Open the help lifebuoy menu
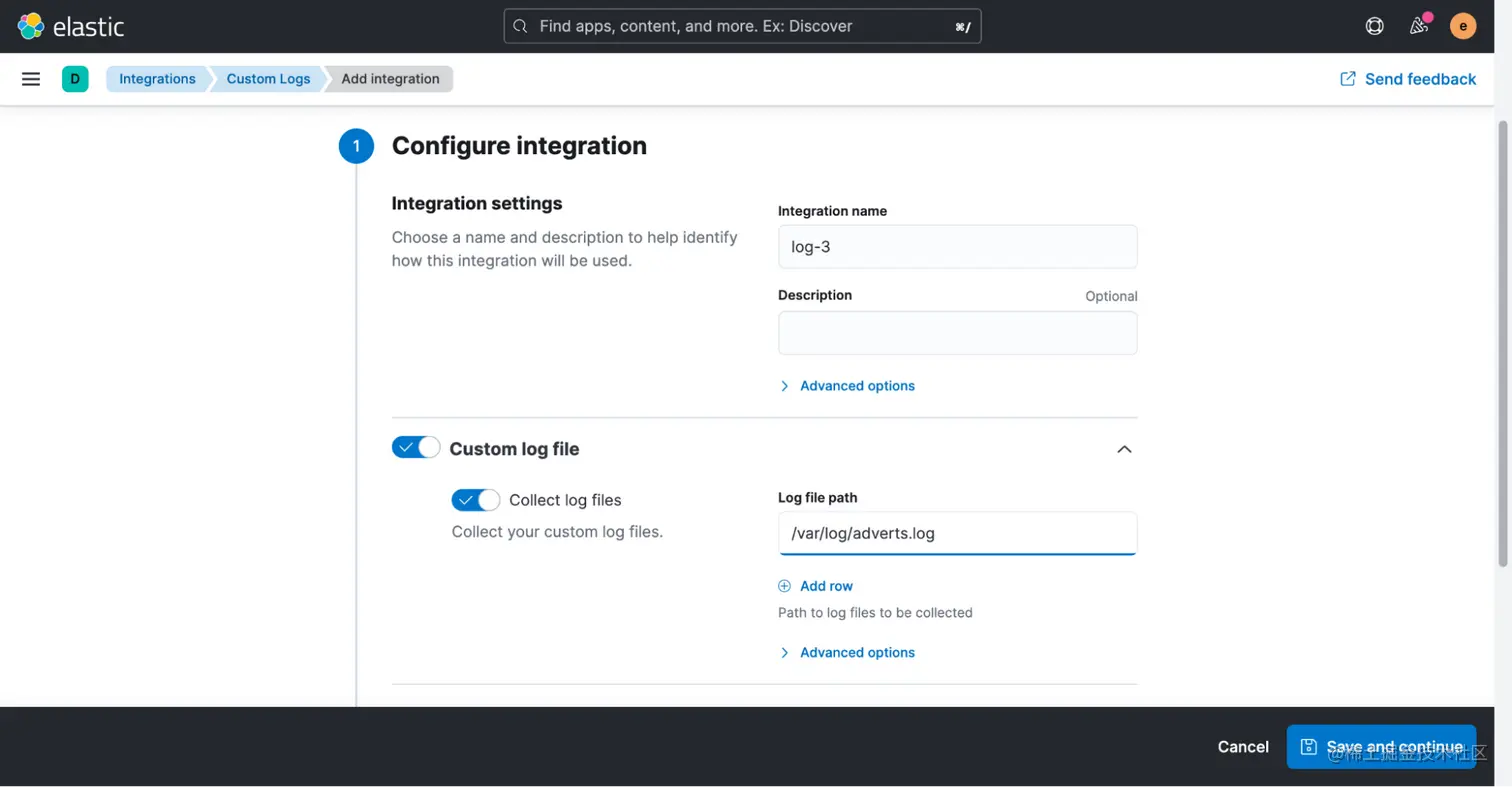Image resolution: width=1512 pixels, height=787 pixels. click(1375, 26)
